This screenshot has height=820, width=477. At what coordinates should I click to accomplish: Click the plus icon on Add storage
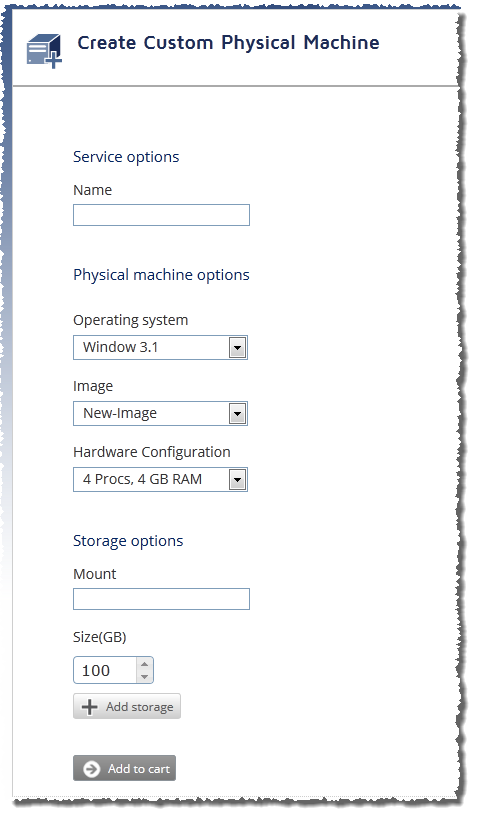(89, 707)
